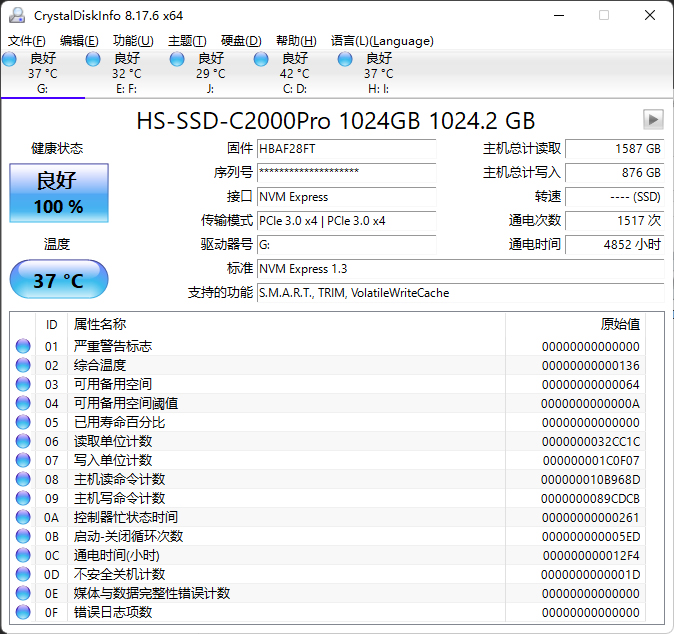
Task: Click the firmware field HBAF28FT
Action: pyautogui.click(x=346, y=149)
